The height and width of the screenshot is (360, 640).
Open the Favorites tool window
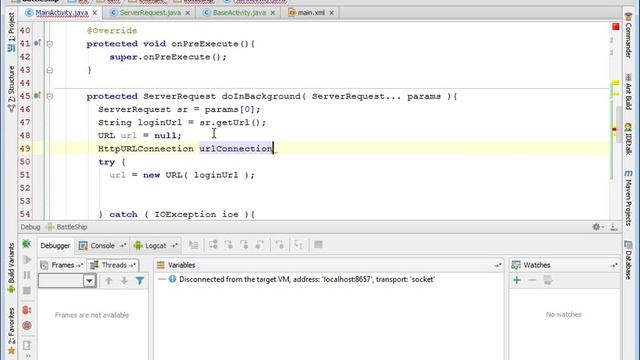click(11, 331)
